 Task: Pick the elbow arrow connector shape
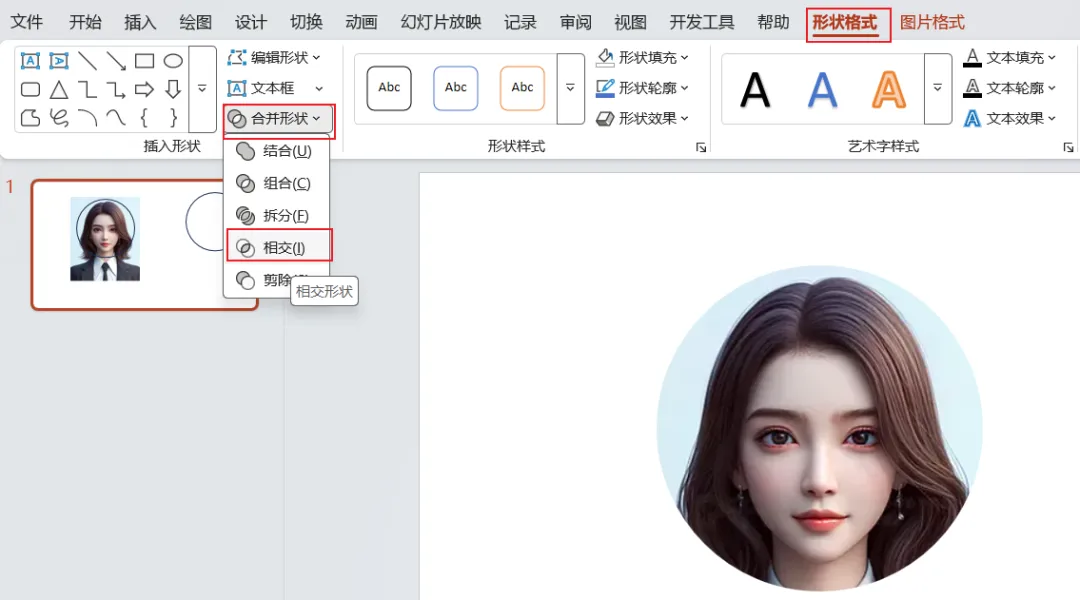point(116,90)
